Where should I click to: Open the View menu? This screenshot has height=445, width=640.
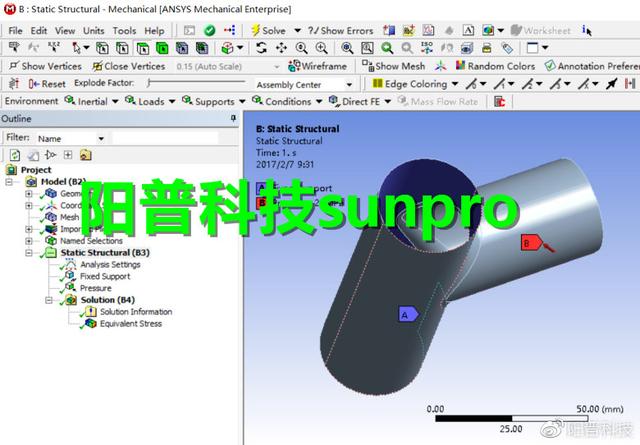(x=65, y=31)
